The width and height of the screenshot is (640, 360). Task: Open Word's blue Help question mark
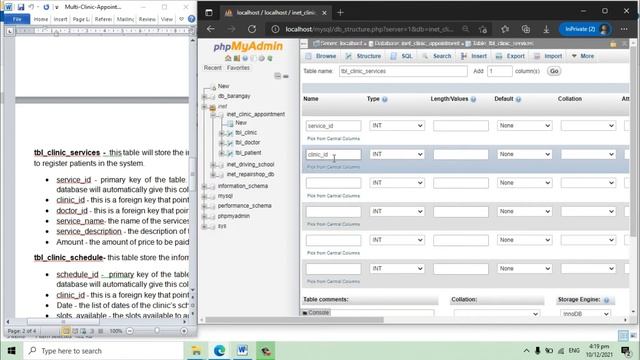tap(191, 19)
